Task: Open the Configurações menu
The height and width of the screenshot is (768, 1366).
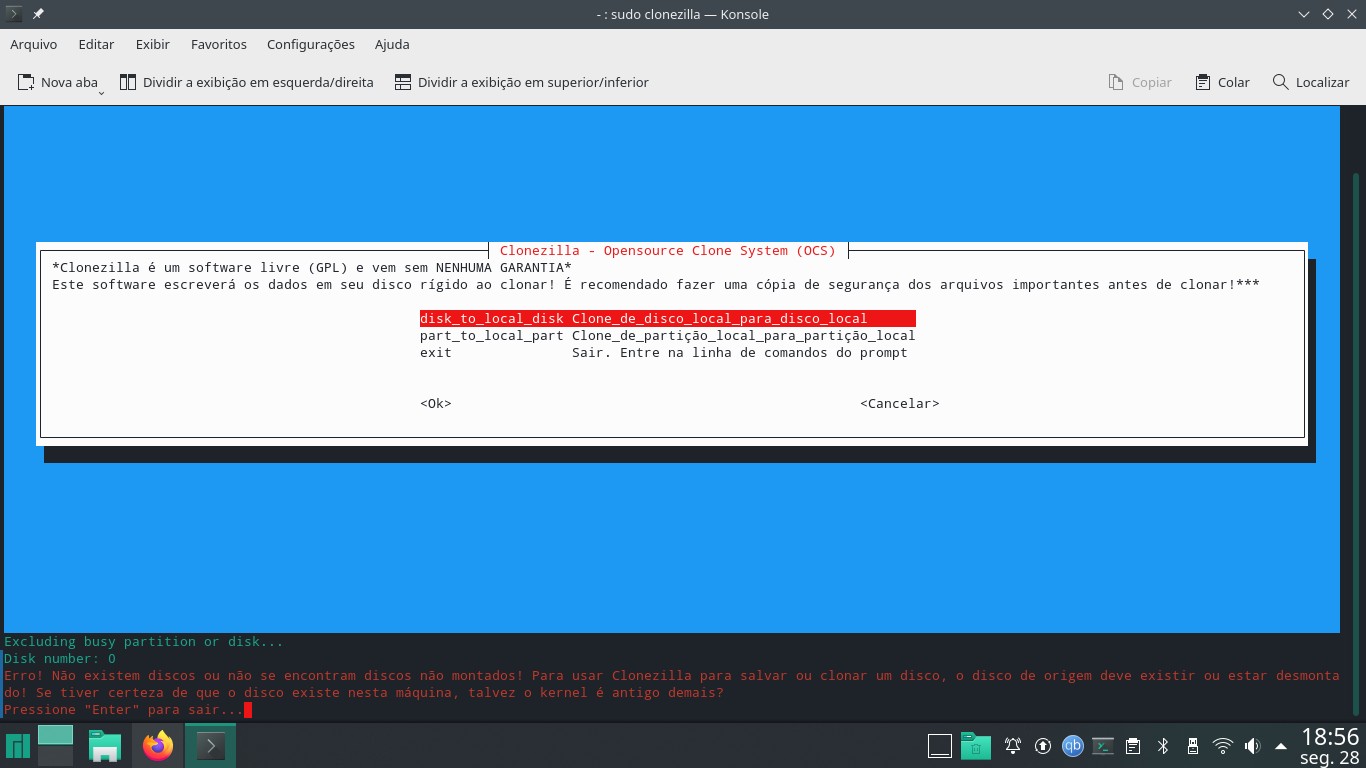Action: click(x=311, y=44)
